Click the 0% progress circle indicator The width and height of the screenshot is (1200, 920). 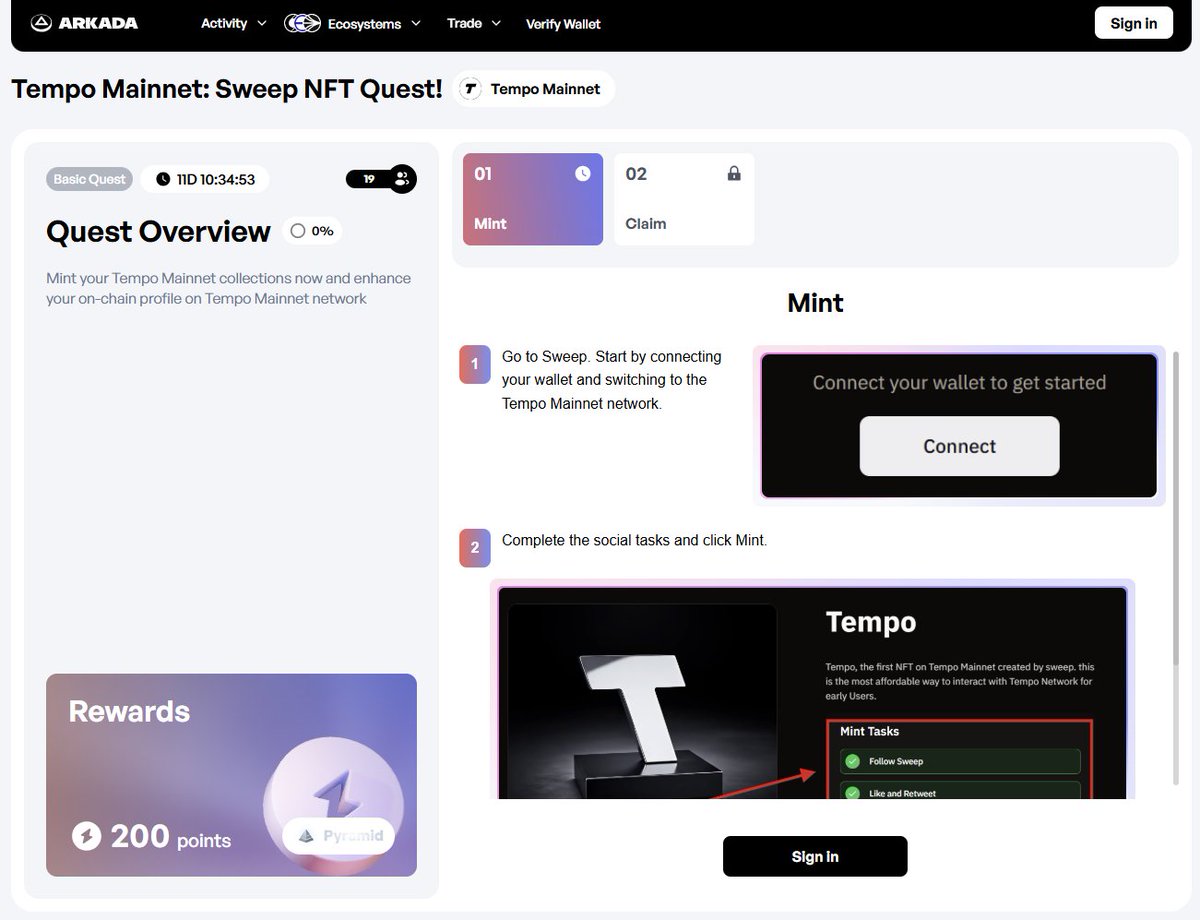(297, 231)
